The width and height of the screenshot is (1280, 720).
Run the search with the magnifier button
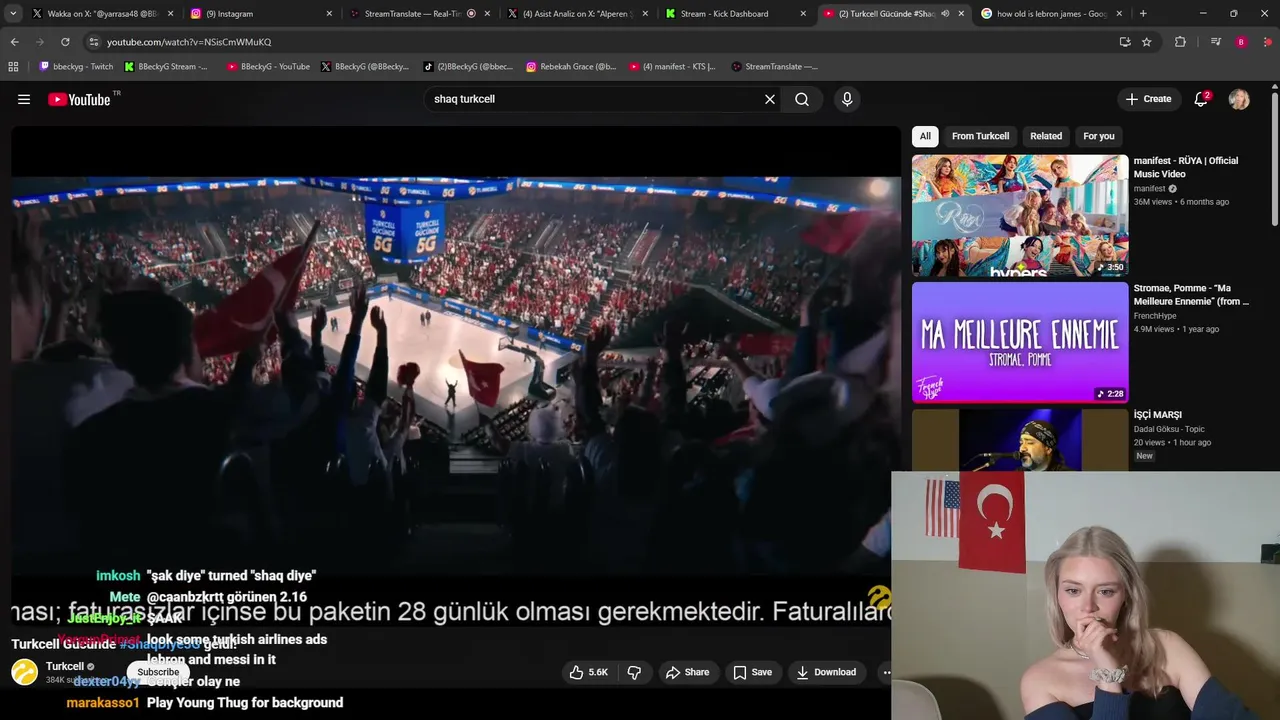pos(802,99)
